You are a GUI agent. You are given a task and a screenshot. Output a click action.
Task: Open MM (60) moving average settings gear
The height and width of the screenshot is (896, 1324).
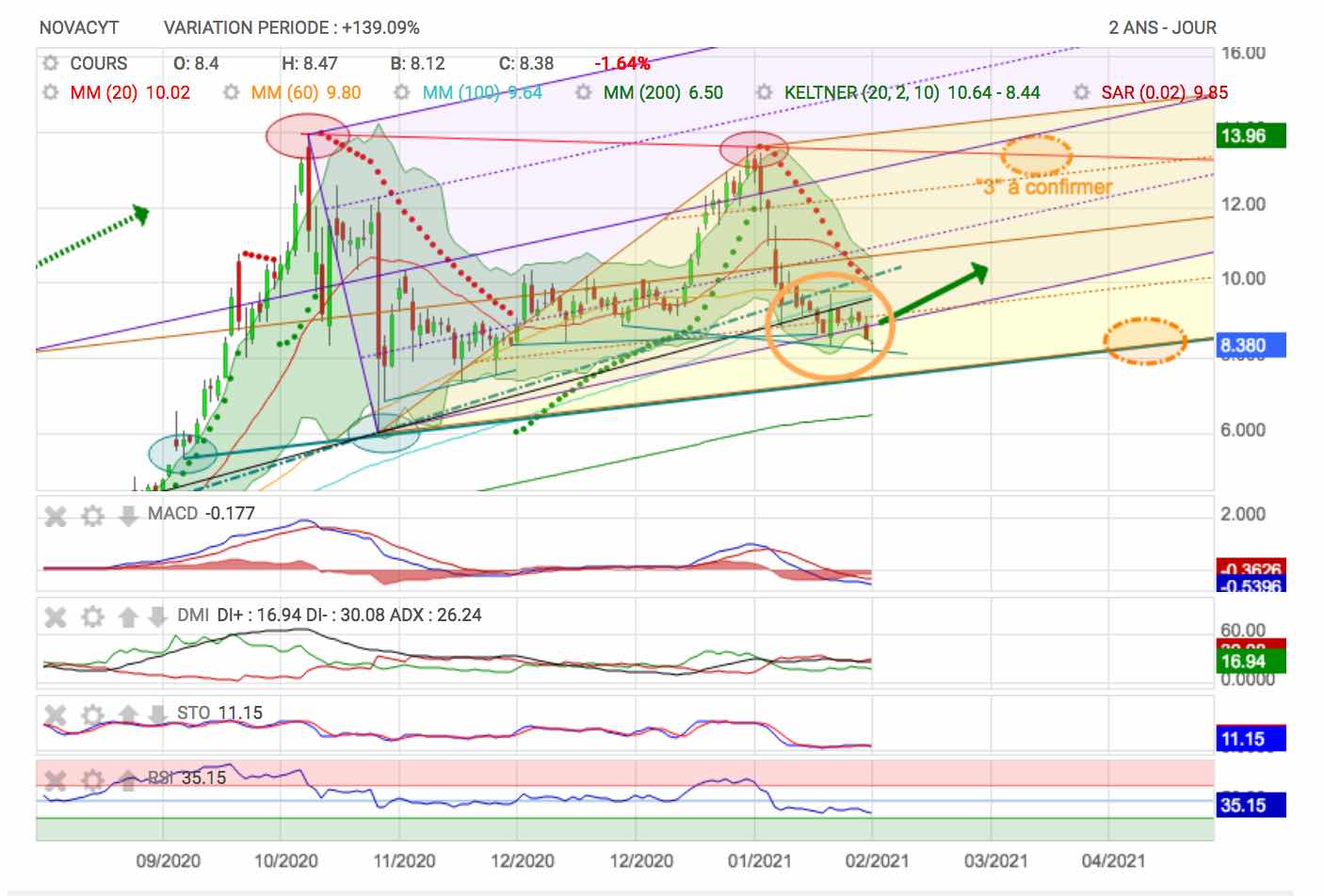pos(231,92)
